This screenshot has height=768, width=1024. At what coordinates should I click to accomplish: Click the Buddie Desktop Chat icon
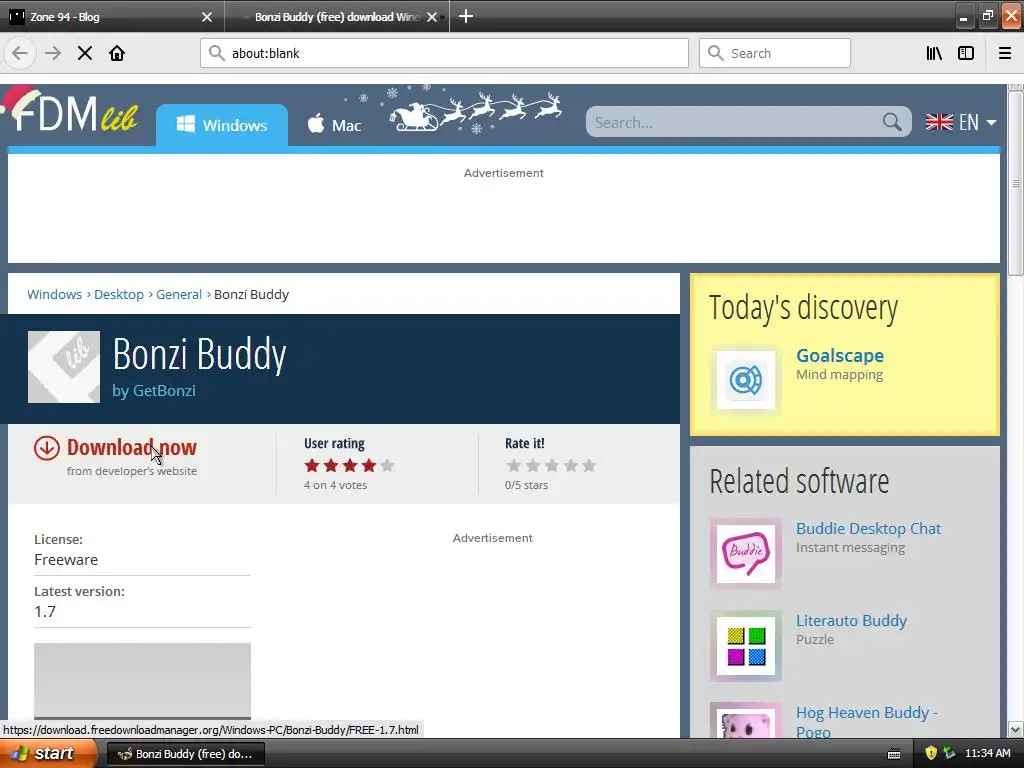pyautogui.click(x=746, y=554)
